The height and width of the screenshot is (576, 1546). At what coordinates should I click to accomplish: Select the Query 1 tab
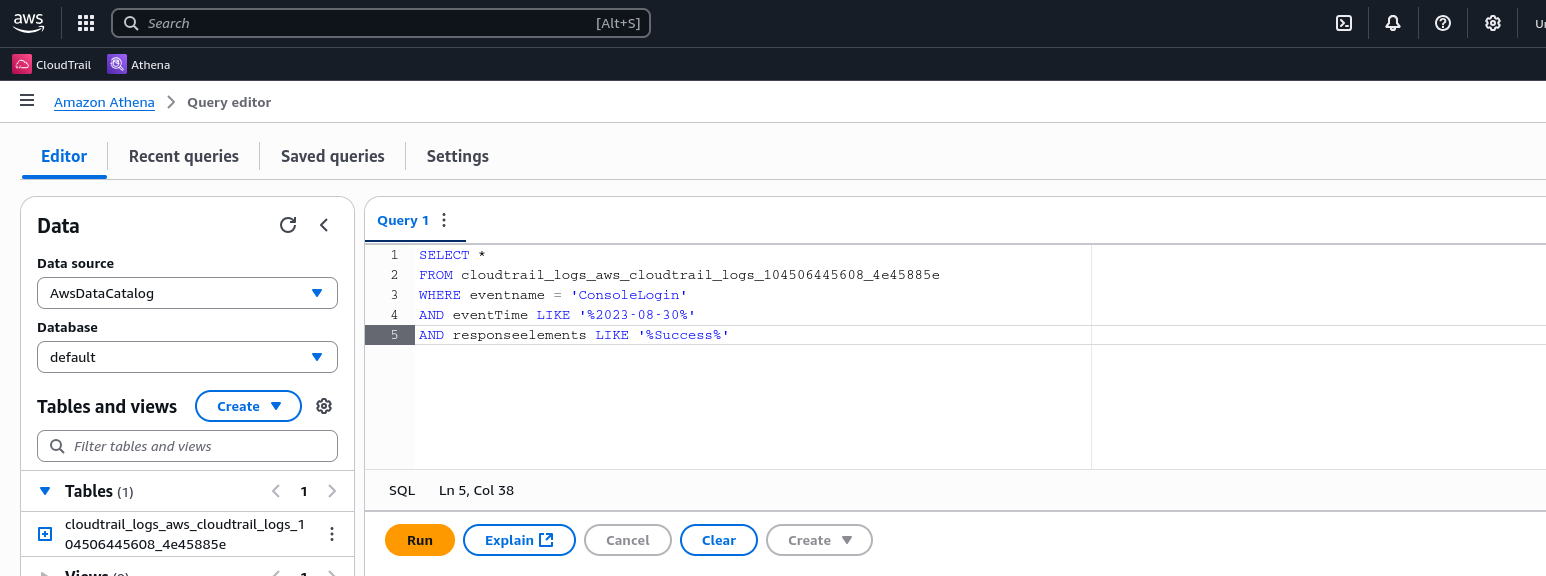pos(403,220)
